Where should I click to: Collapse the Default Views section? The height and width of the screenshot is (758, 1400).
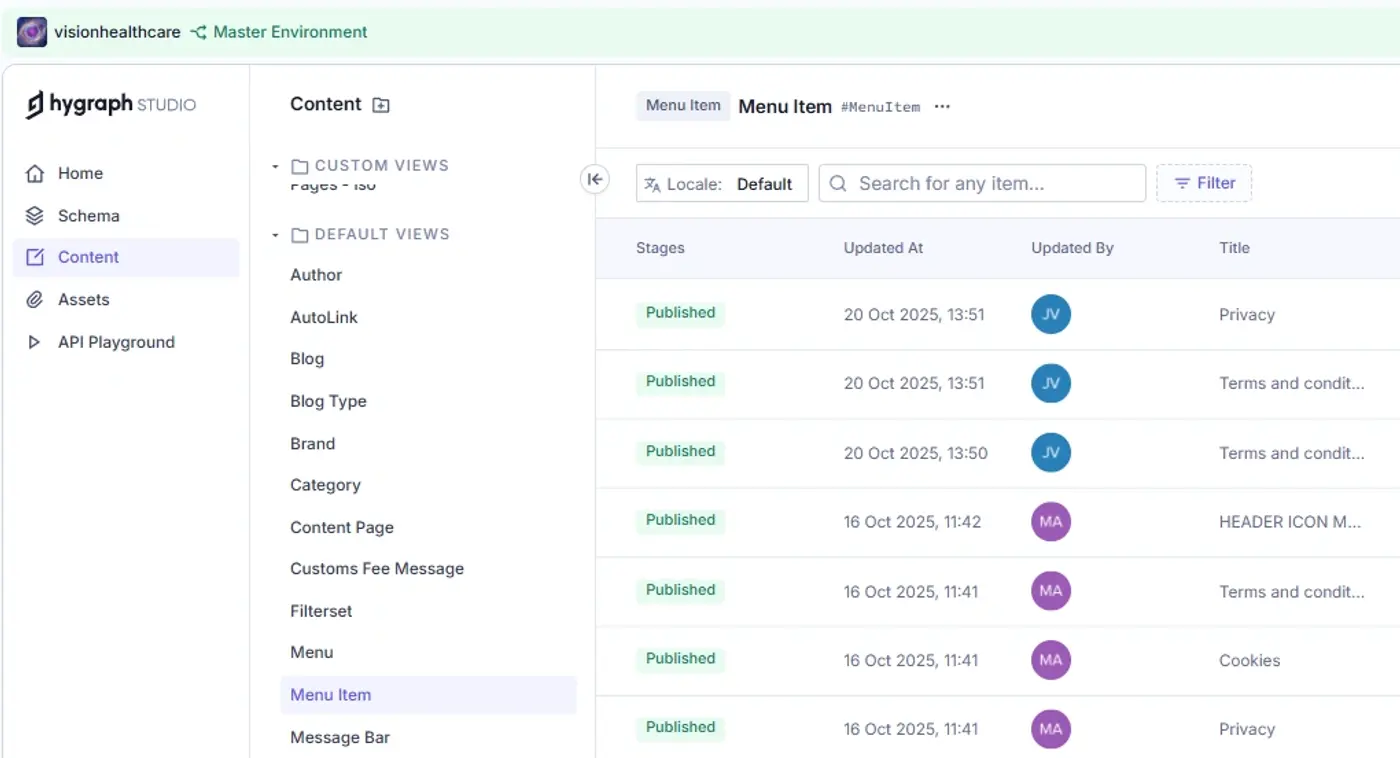275,235
